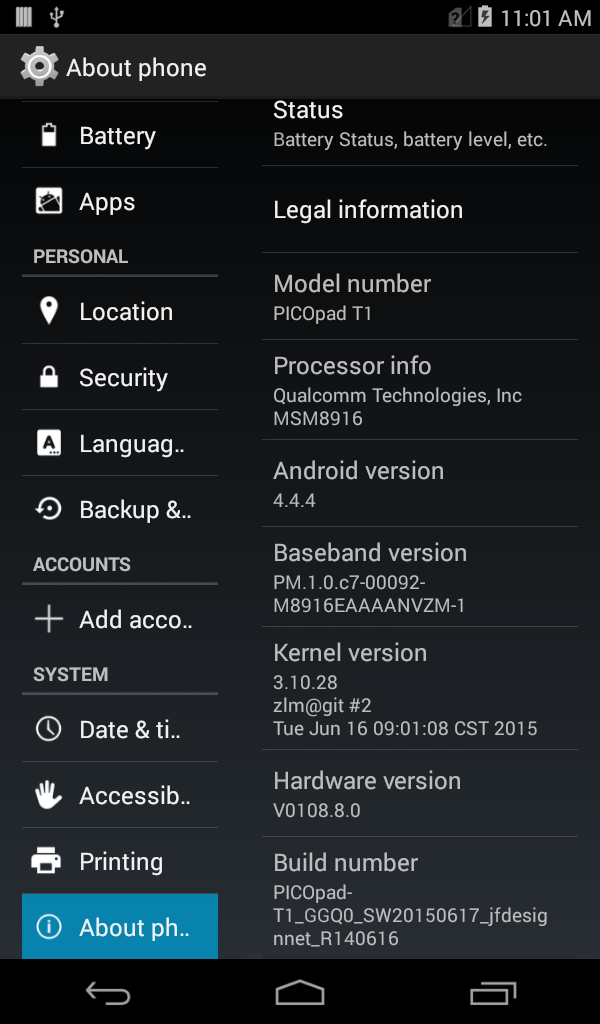The width and height of the screenshot is (600, 1024).
Task: Tap the Battery icon in sidebar
Action: [x=49, y=135]
